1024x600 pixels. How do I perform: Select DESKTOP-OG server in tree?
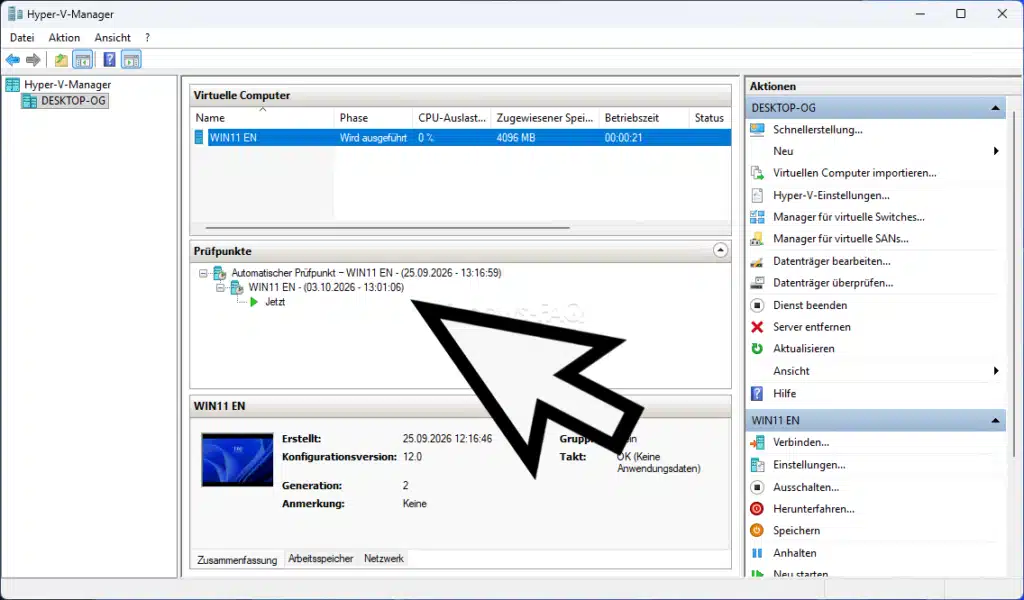click(x=73, y=101)
